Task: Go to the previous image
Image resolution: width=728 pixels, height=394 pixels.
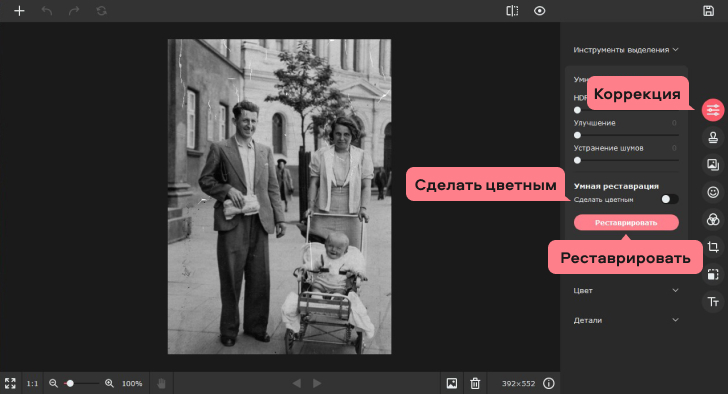Action: [297, 383]
